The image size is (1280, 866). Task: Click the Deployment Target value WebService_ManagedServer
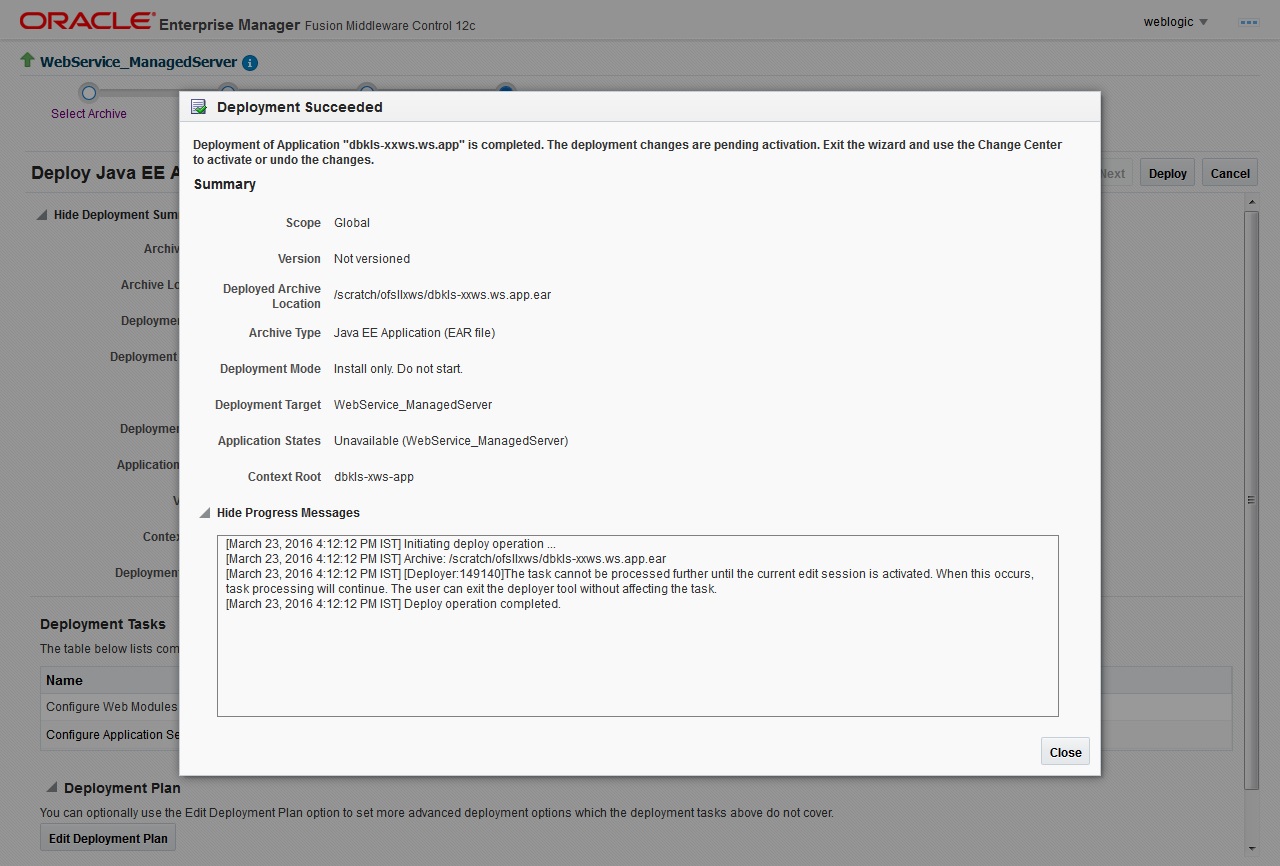click(x=413, y=405)
